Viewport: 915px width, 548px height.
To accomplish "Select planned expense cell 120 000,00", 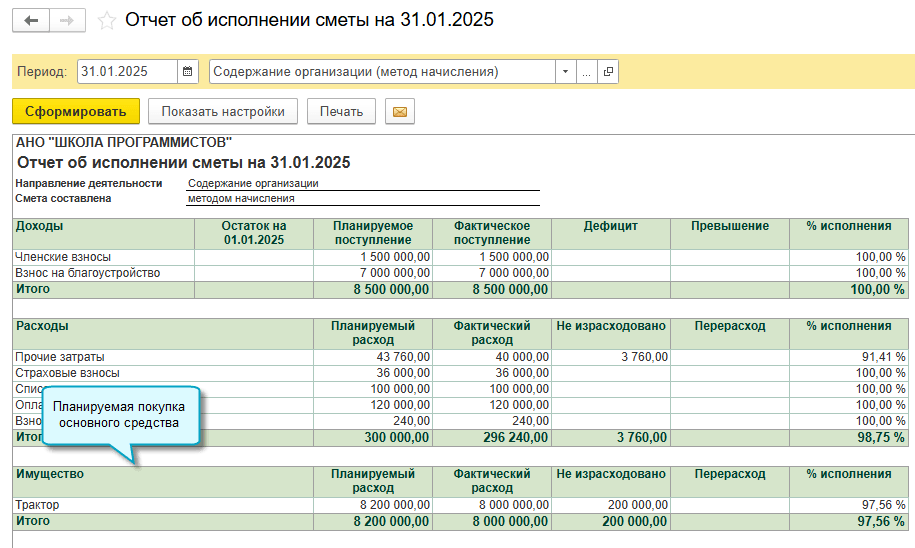I will (x=373, y=404).
